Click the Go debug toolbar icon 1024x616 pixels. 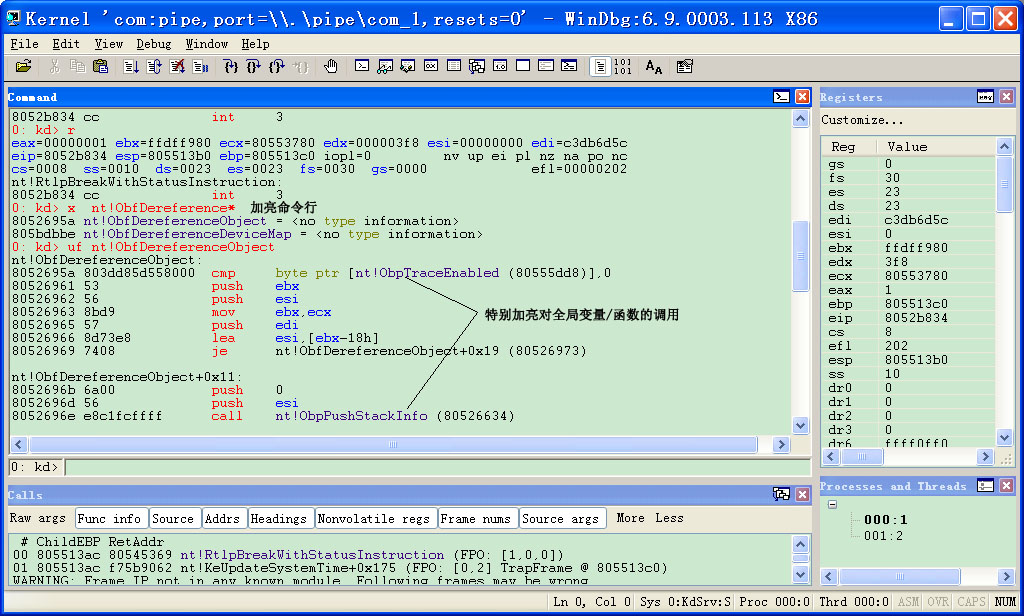click(131, 66)
